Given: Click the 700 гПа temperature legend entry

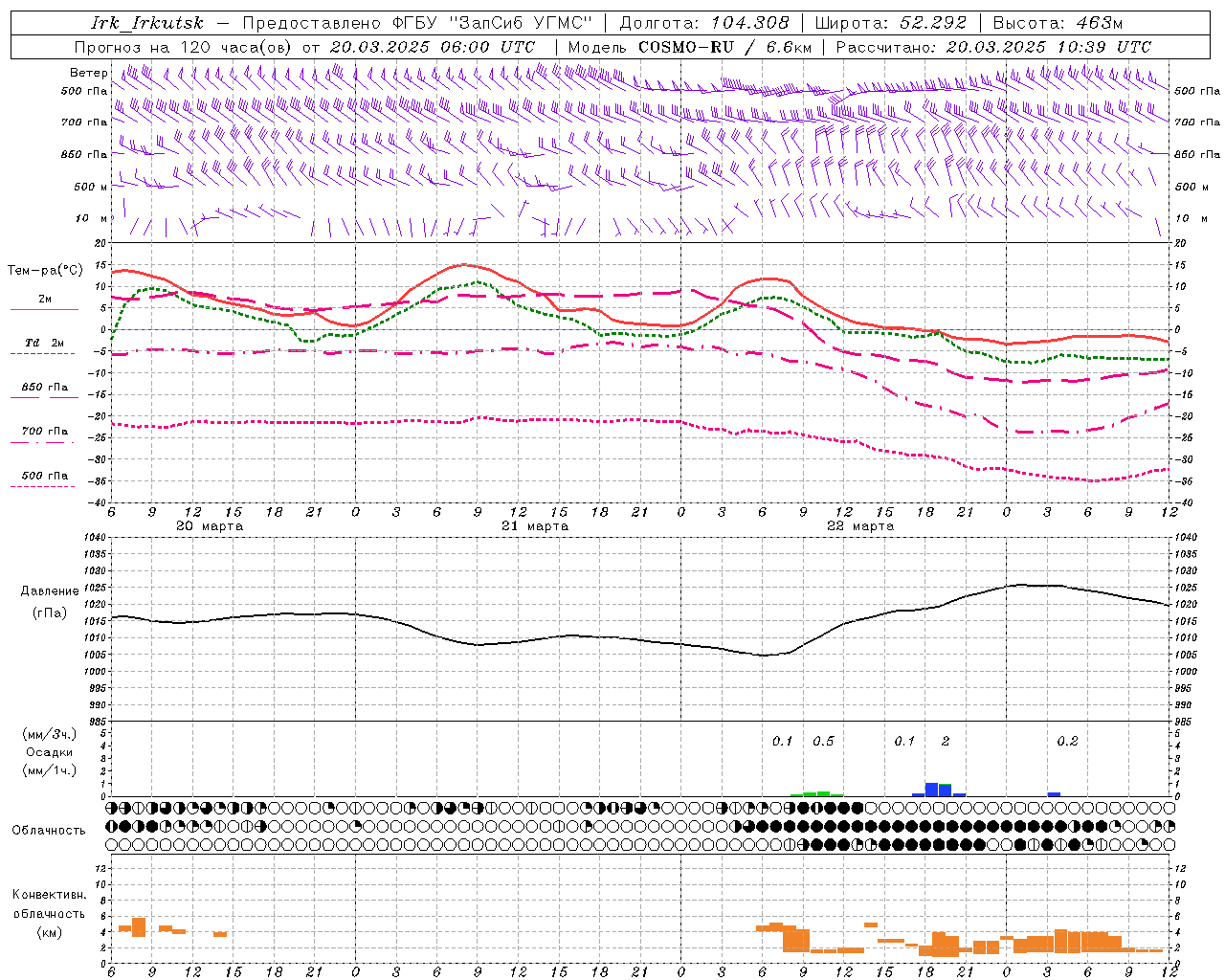Looking at the screenshot, I should (44, 432).
